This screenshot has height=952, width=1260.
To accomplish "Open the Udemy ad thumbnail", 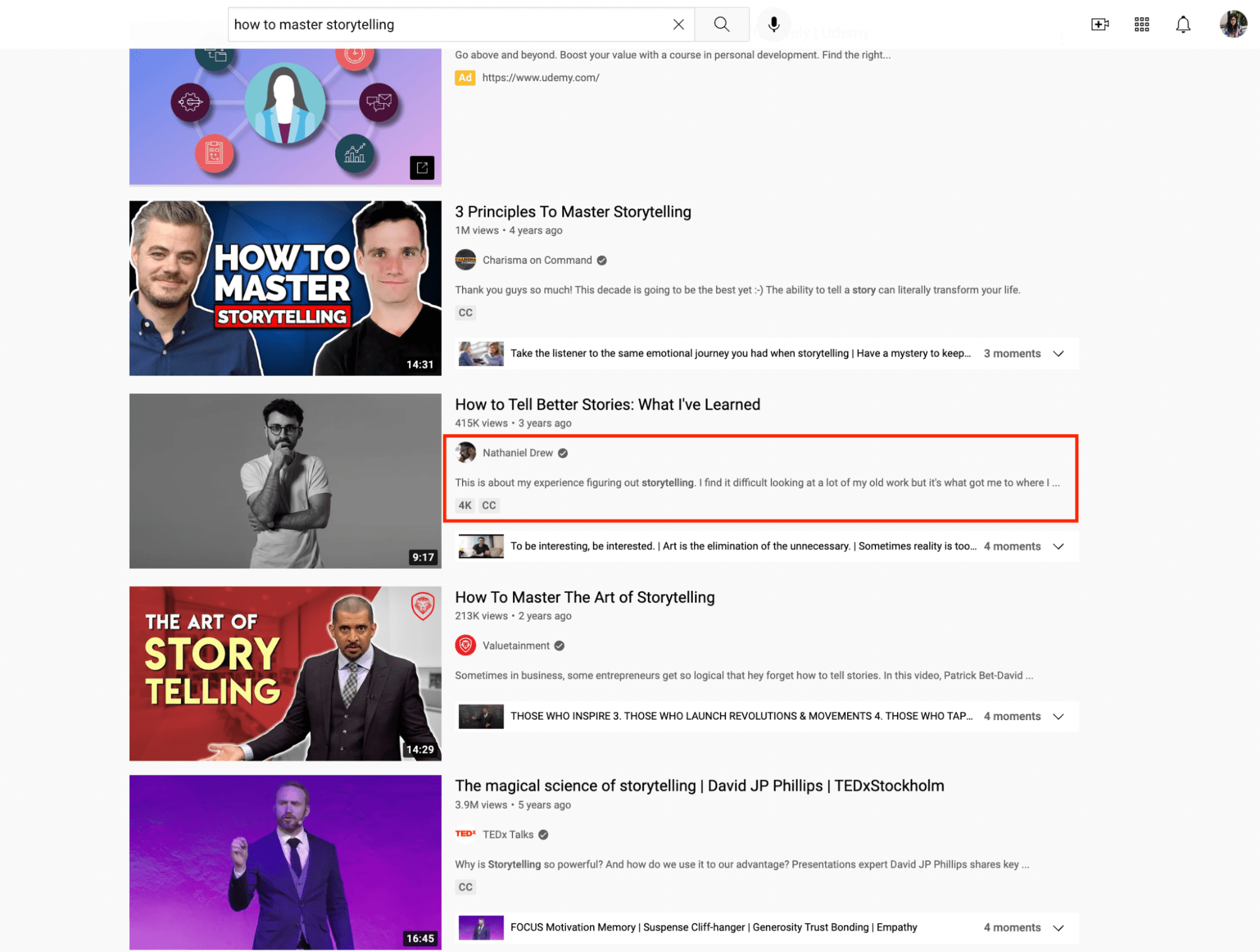I will click(x=285, y=117).
